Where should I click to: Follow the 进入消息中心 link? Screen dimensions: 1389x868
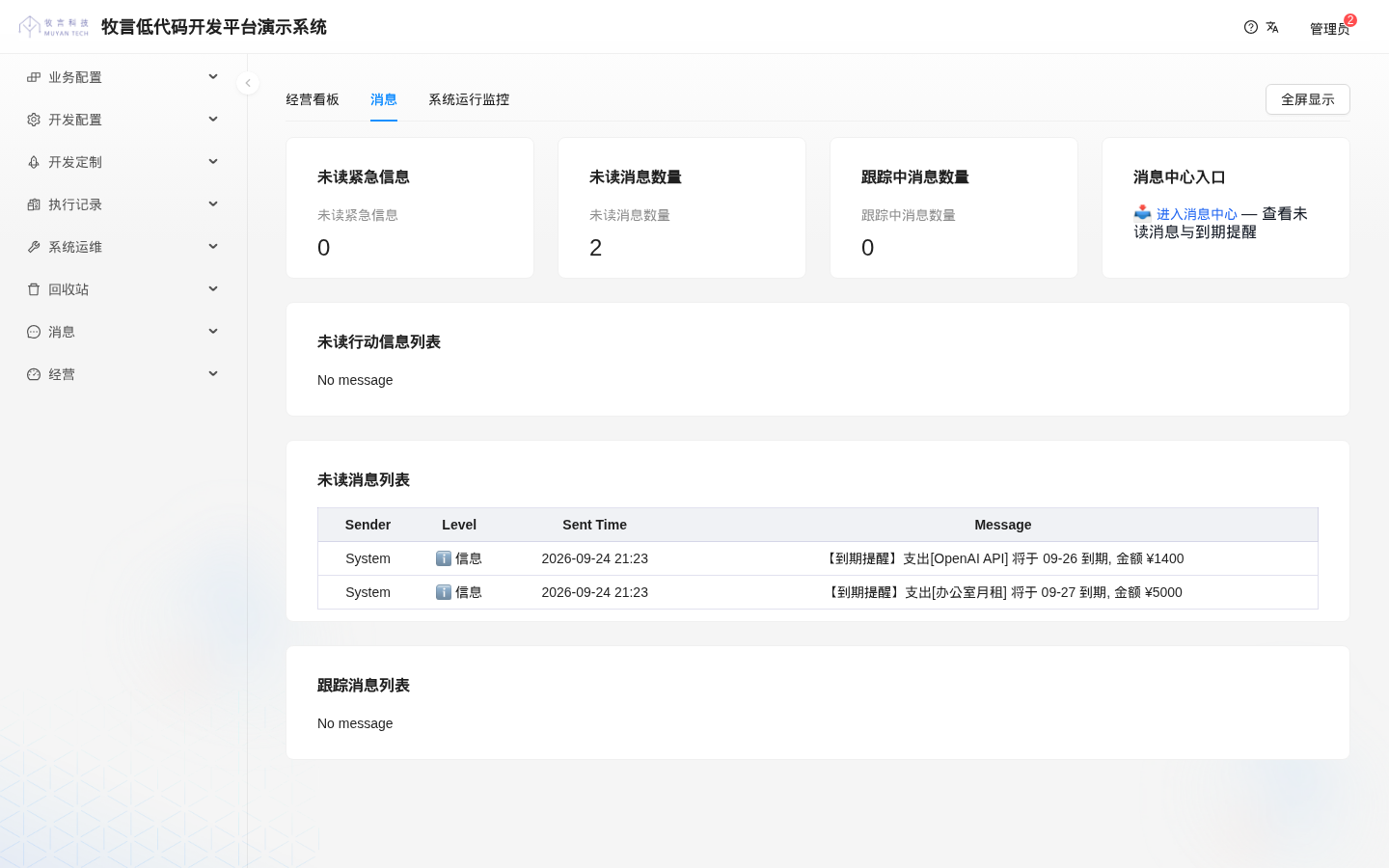point(1197,214)
